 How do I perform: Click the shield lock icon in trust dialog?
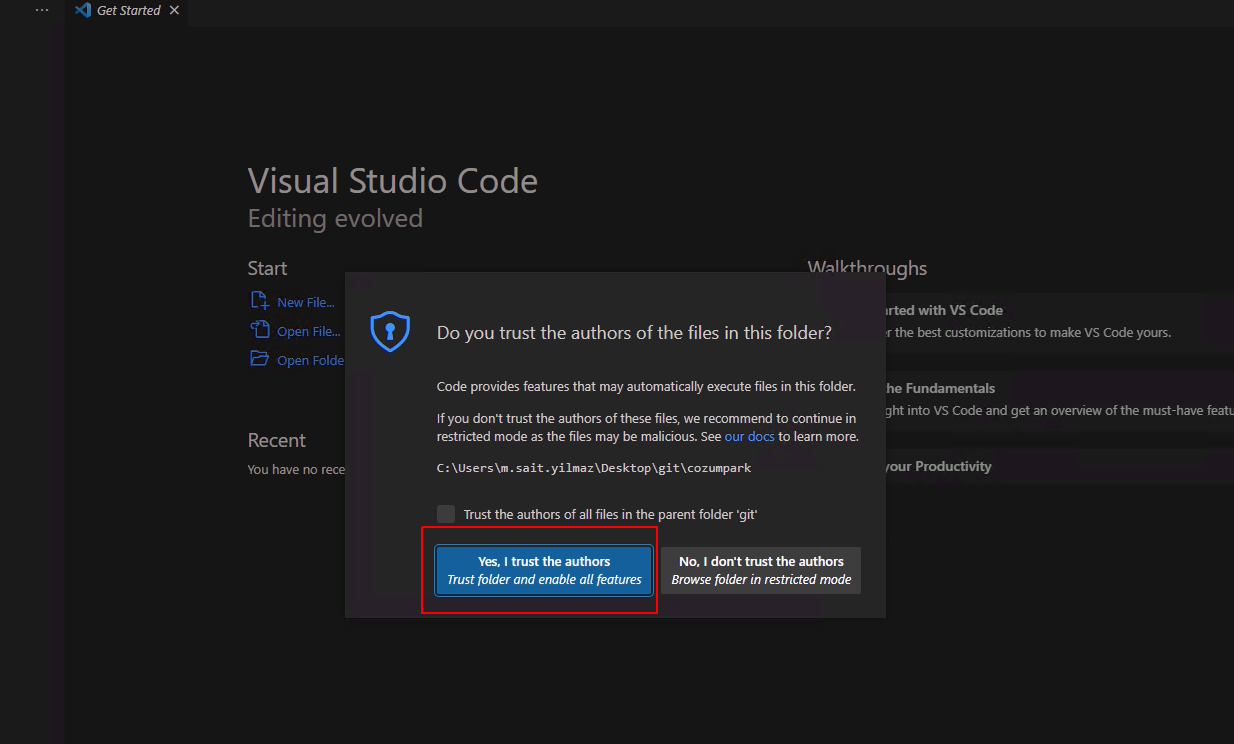390,332
